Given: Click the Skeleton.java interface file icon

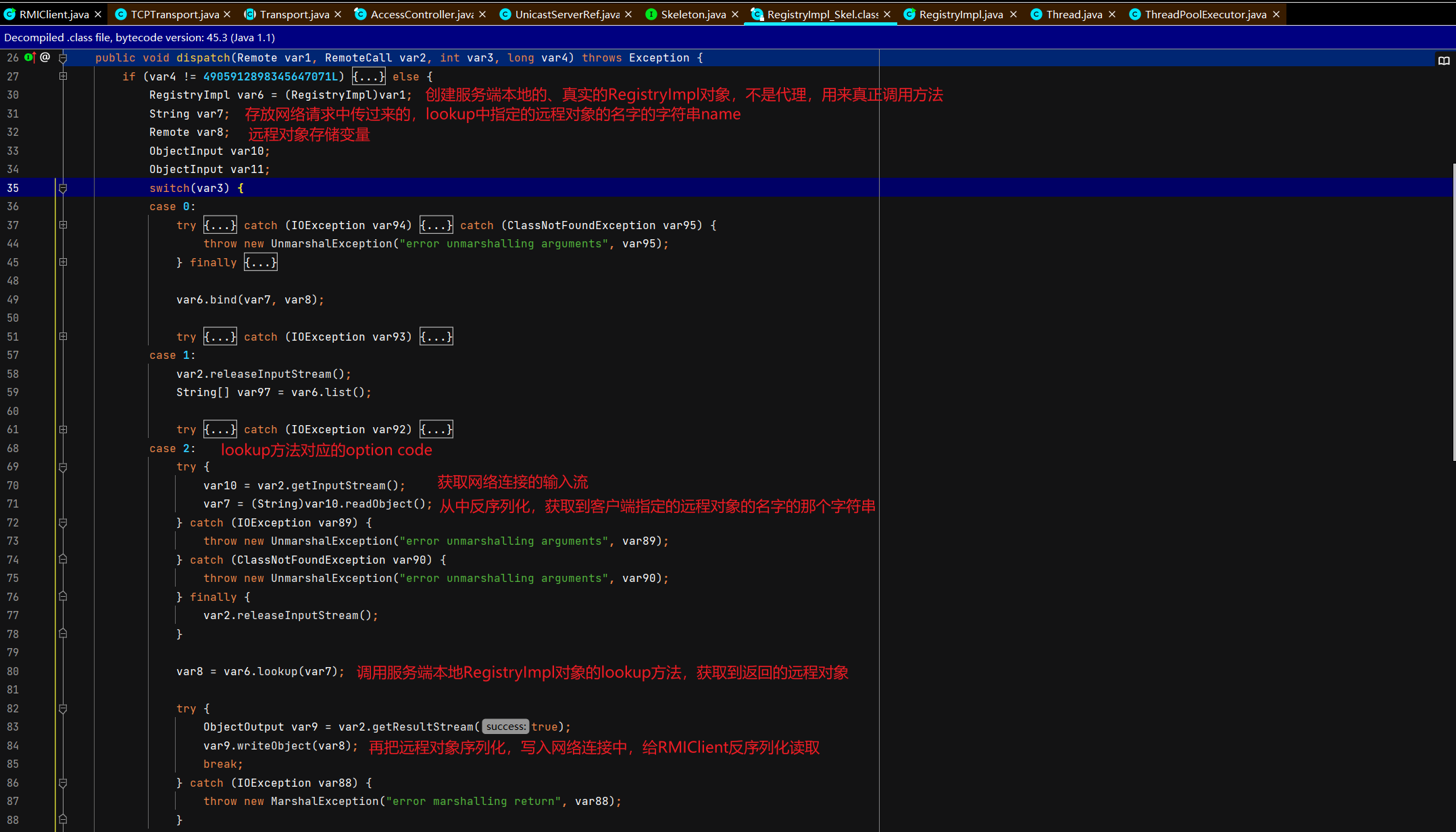Looking at the screenshot, I should tap(651, 14).
